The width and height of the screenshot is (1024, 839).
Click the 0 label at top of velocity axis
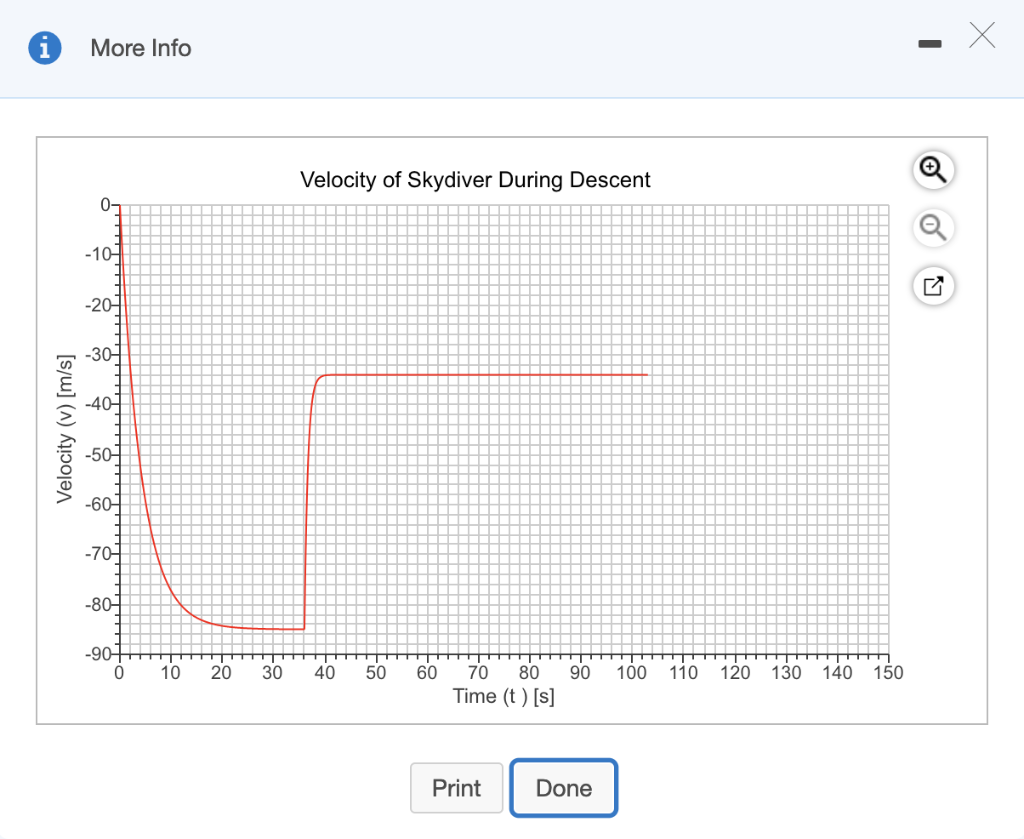pos(106,205)
